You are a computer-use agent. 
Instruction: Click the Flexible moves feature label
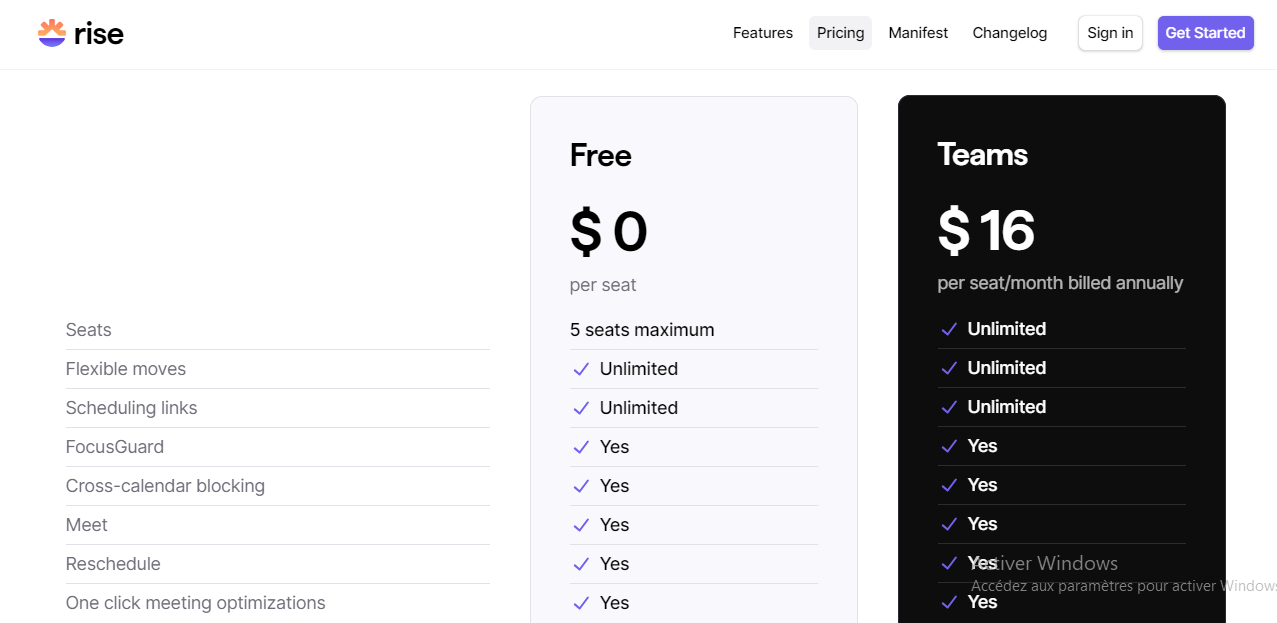click(x=126, y=369)
